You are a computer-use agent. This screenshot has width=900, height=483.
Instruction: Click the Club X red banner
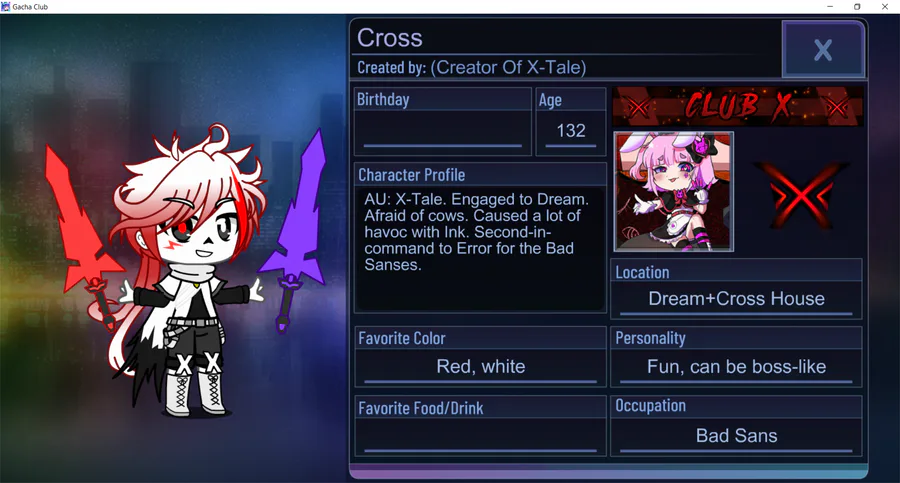(738, 106)
